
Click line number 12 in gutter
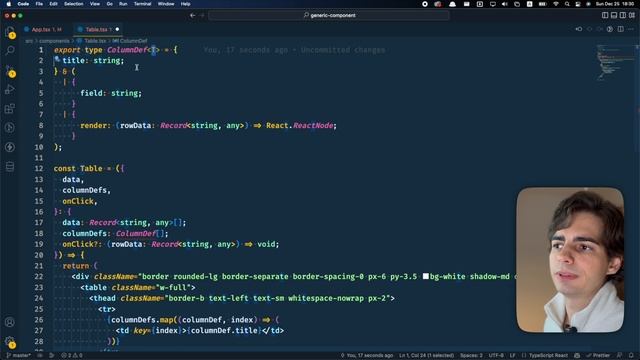click(x=39, y=169)
